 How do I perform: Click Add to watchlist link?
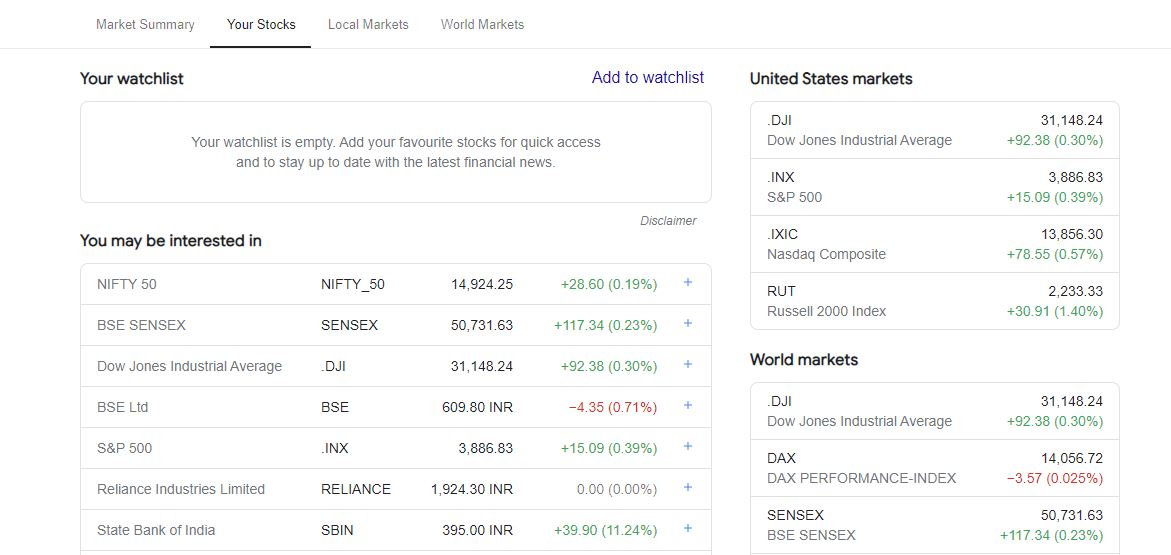647,78
